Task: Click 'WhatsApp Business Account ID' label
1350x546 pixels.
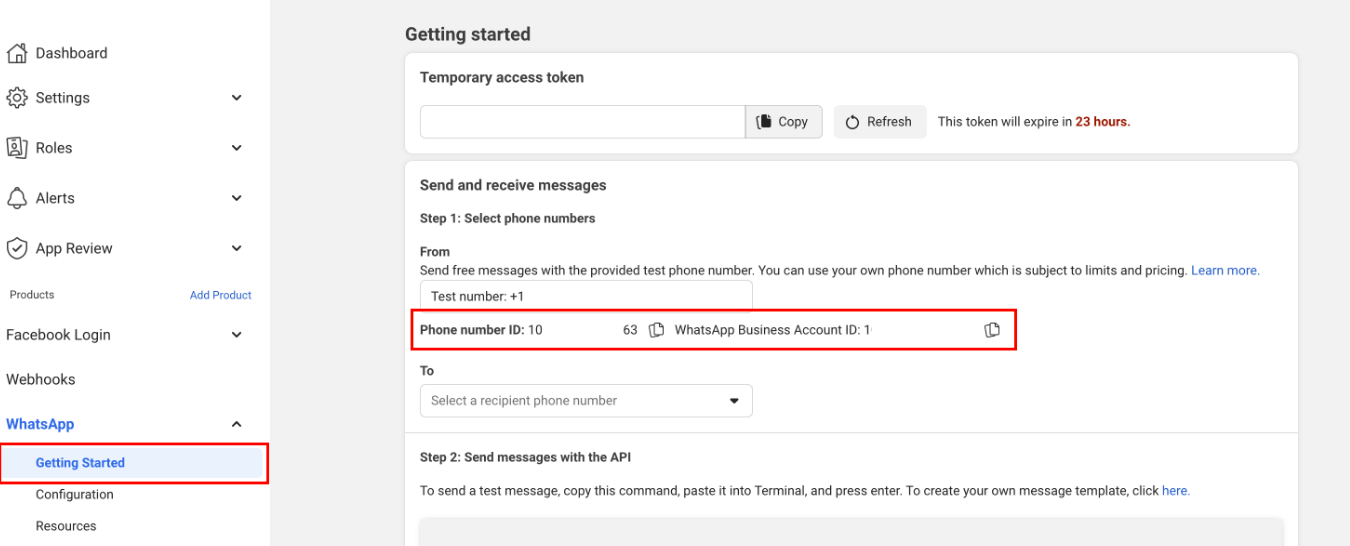Action: pos(768,330)
